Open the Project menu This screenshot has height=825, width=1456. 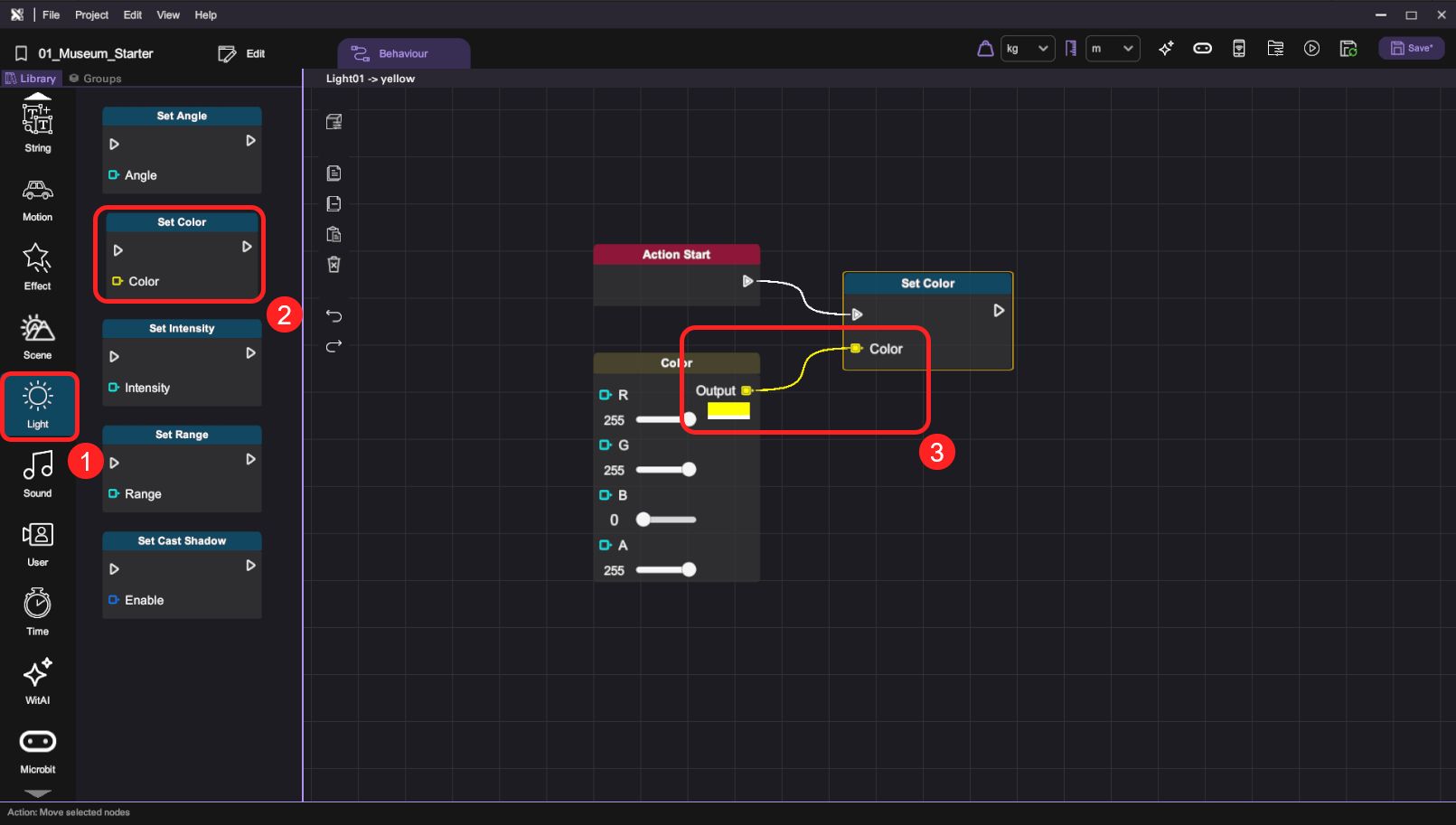(91, 15)
